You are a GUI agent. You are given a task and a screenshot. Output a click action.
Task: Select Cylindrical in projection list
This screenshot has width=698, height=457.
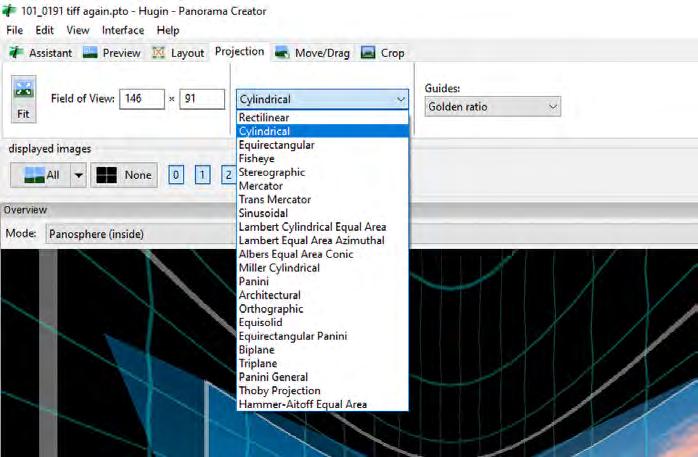(x=322, y=131)
